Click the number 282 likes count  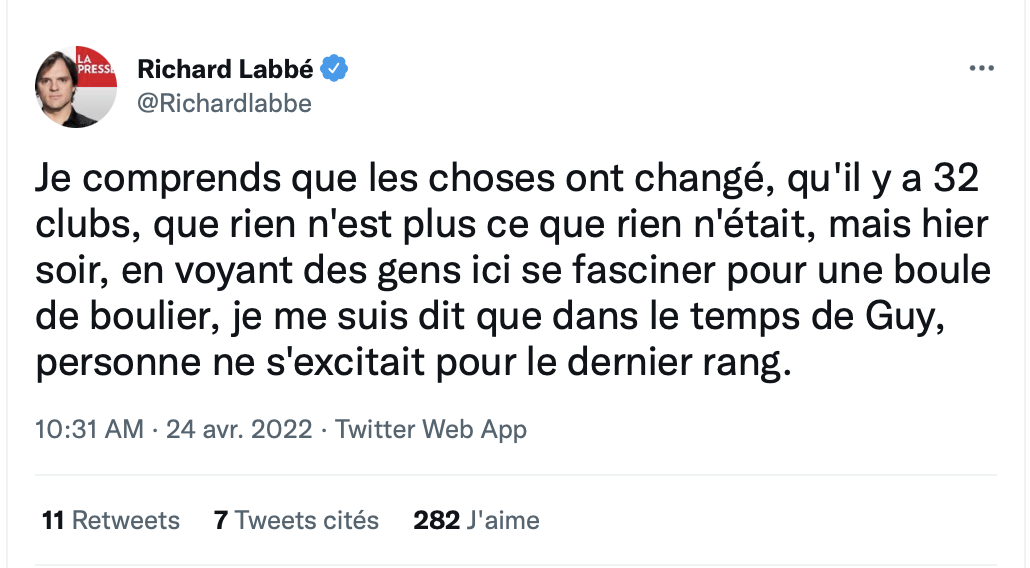pos(436,520)
